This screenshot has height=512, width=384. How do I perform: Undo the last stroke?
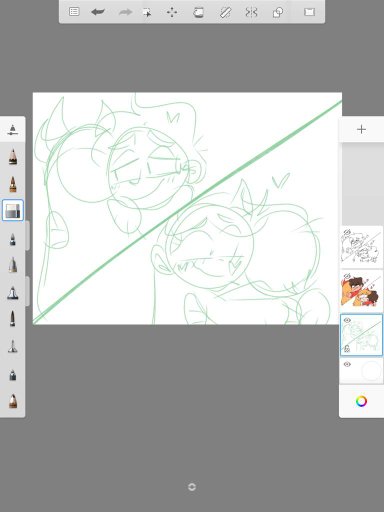pyautogui.click(x=98, y=12)
